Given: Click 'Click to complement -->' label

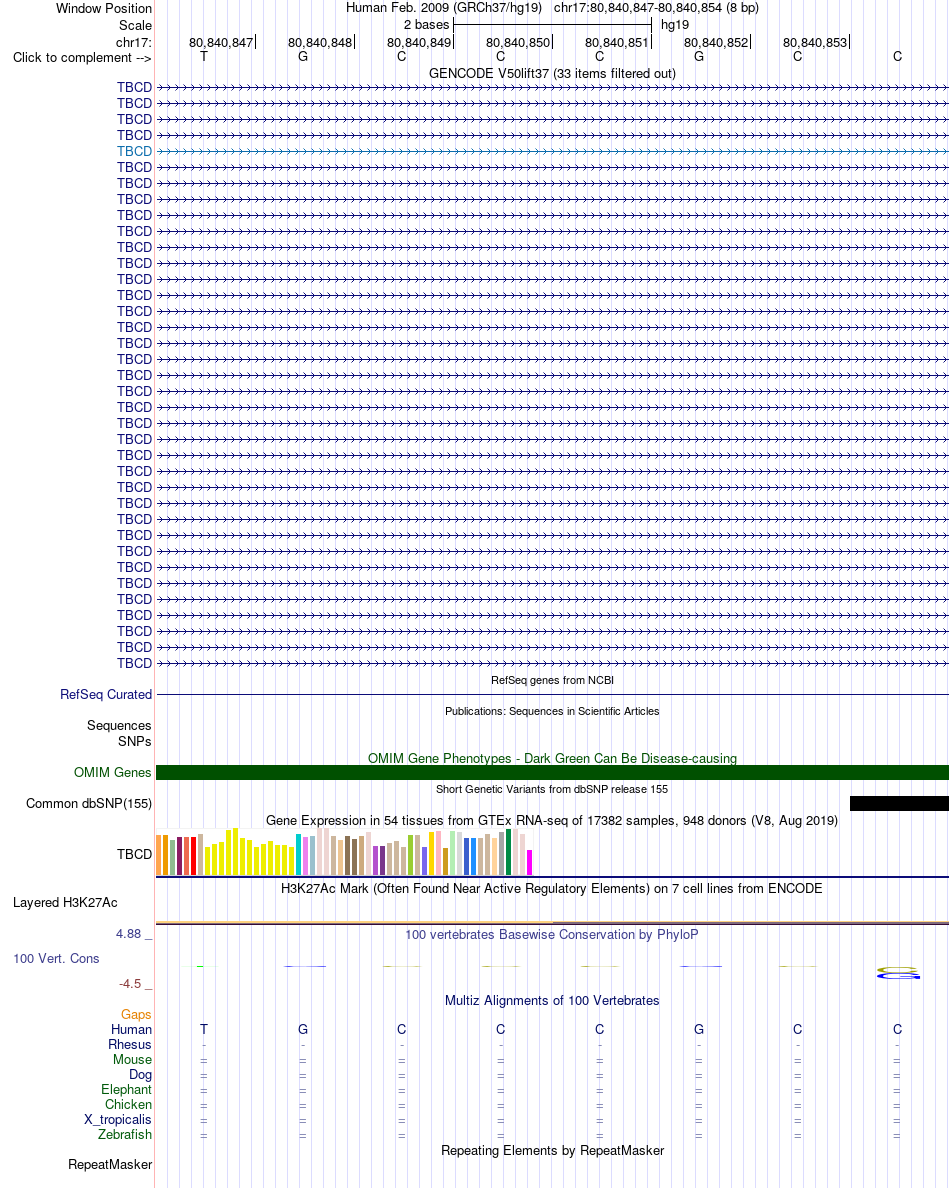Looking at the screenshot, I should pos(82,58).
